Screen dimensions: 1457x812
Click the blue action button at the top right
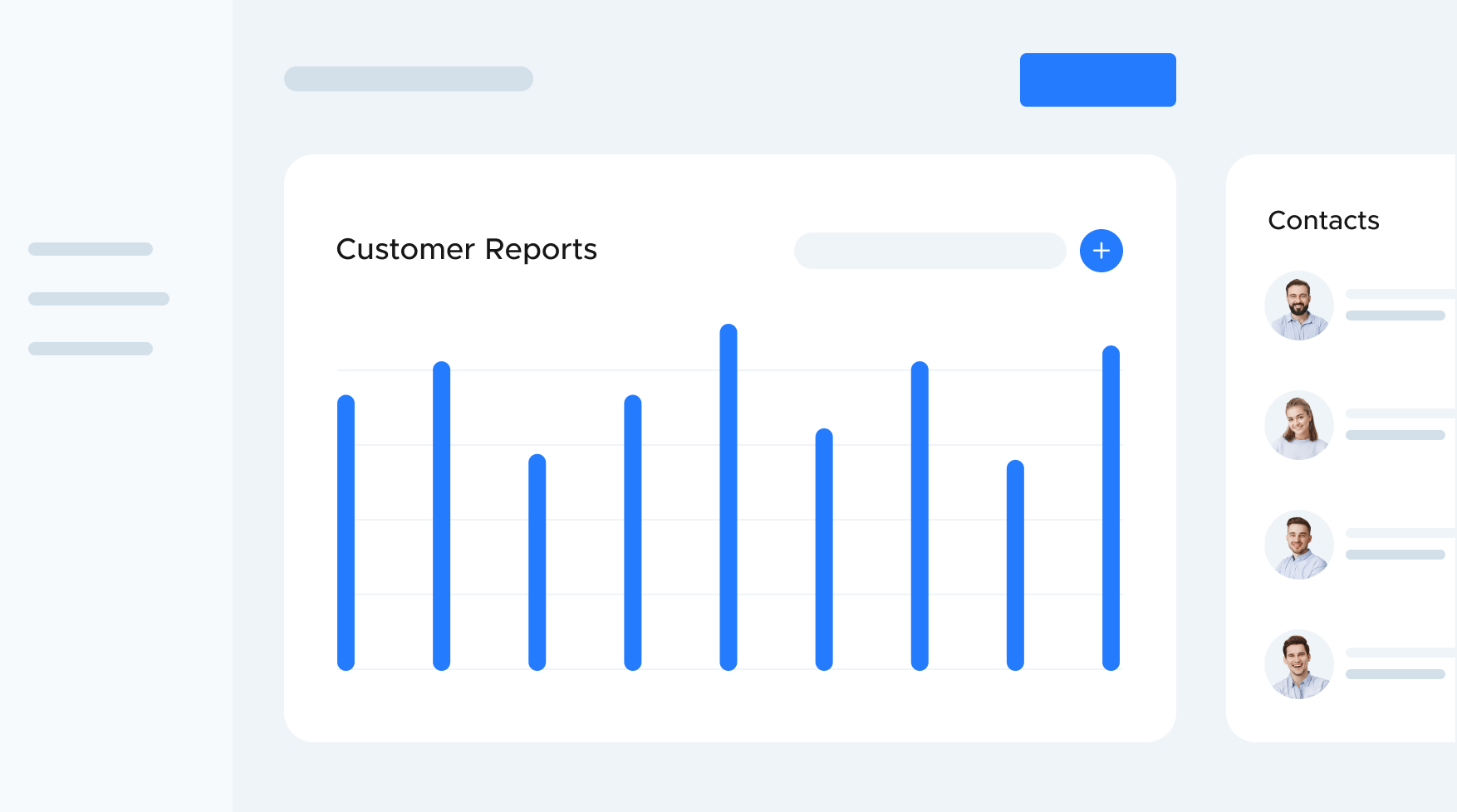[1097, 80]
